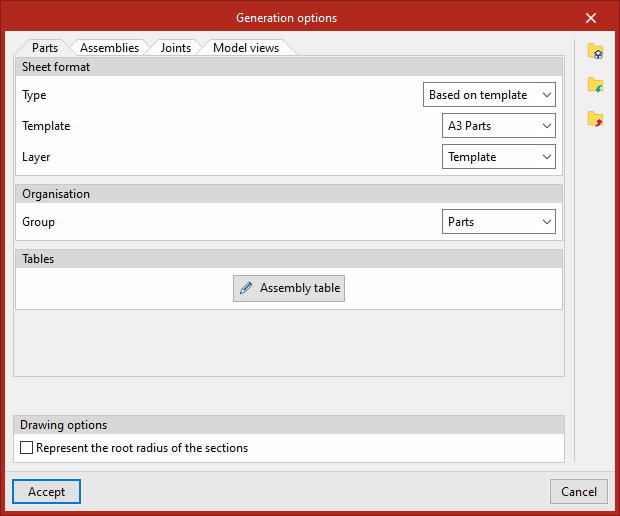Viewport: 620px width, 516px height.
Task: Click the Cancel button
Action: pos(578,491)
